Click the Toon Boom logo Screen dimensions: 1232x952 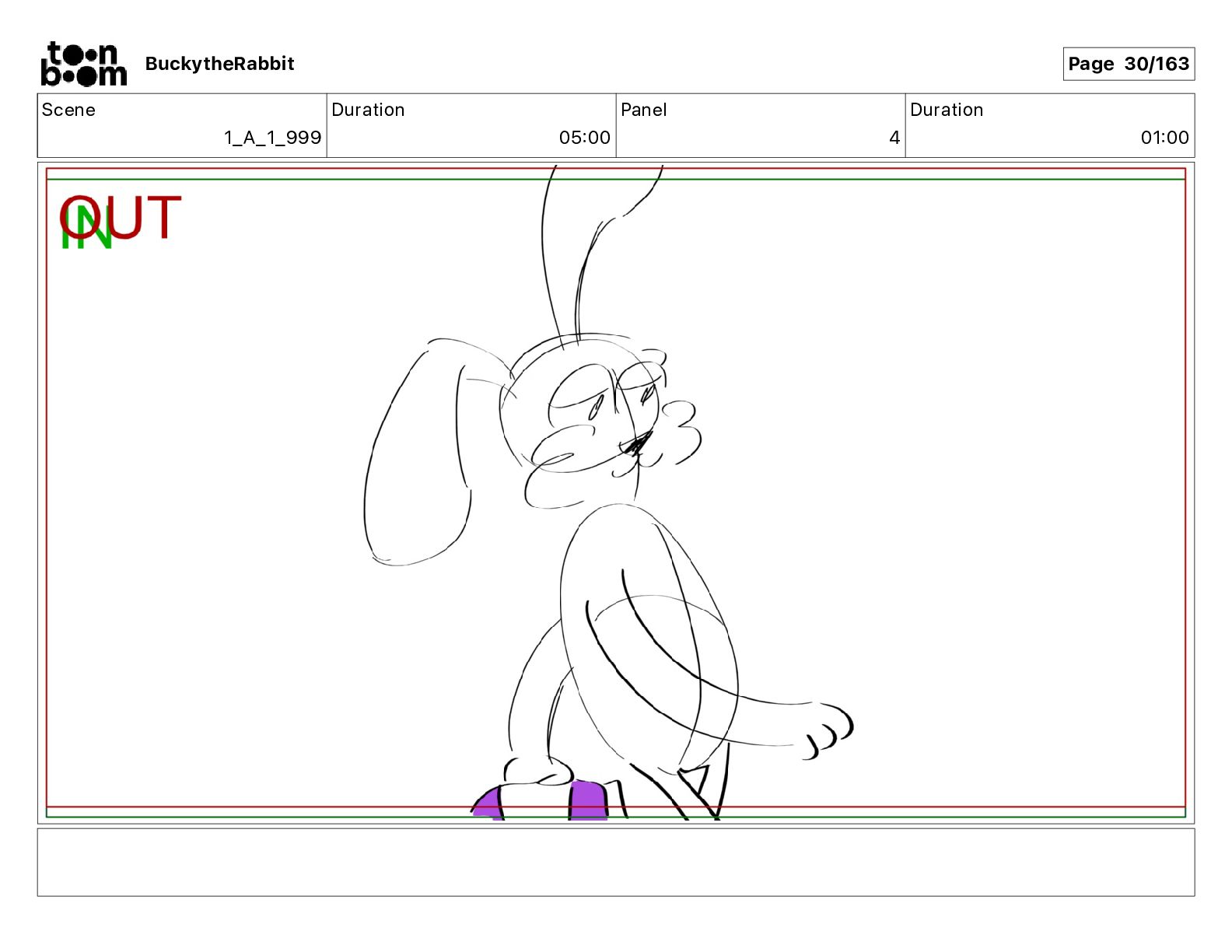point(83,64)
